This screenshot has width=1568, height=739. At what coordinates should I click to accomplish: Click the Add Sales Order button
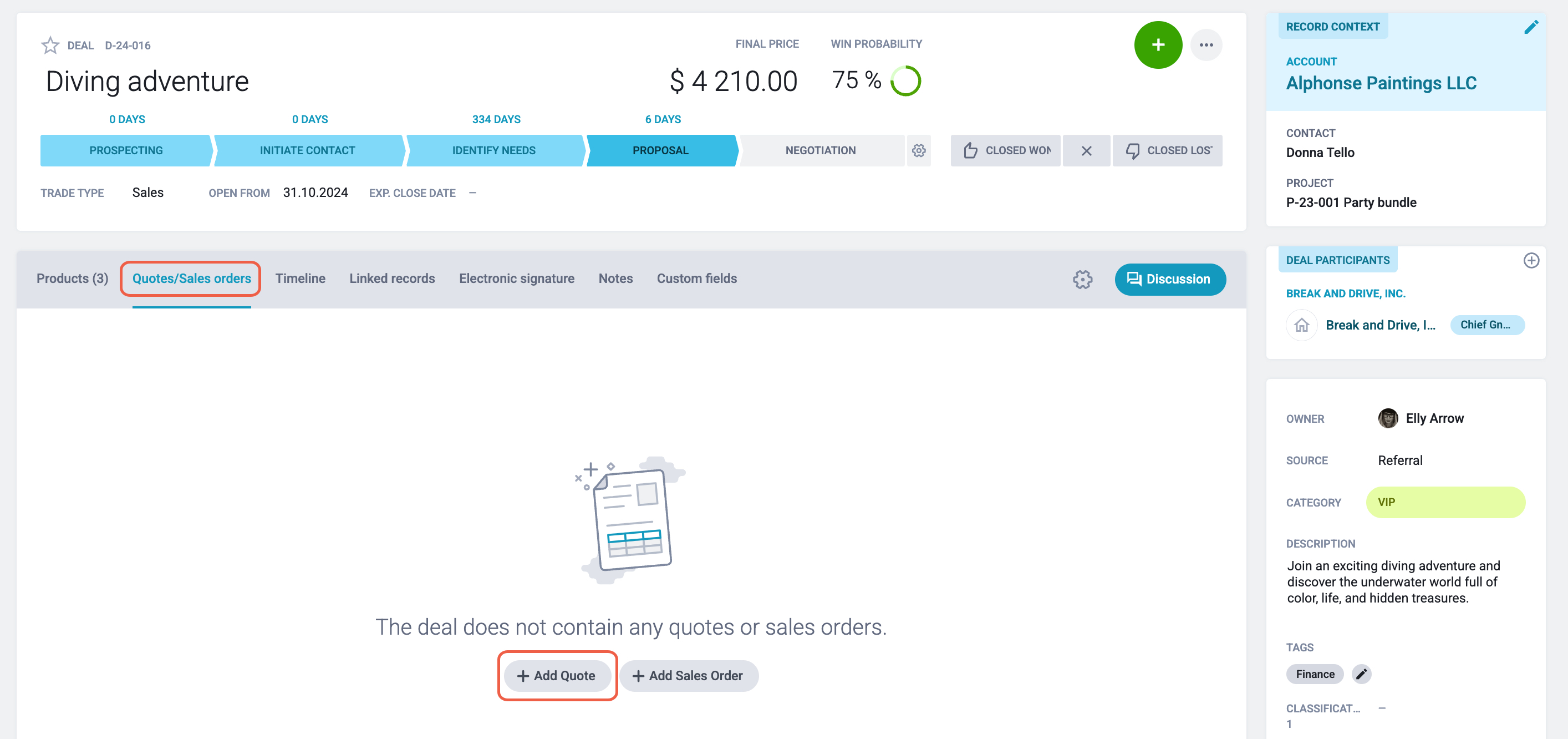pos(689,676)
